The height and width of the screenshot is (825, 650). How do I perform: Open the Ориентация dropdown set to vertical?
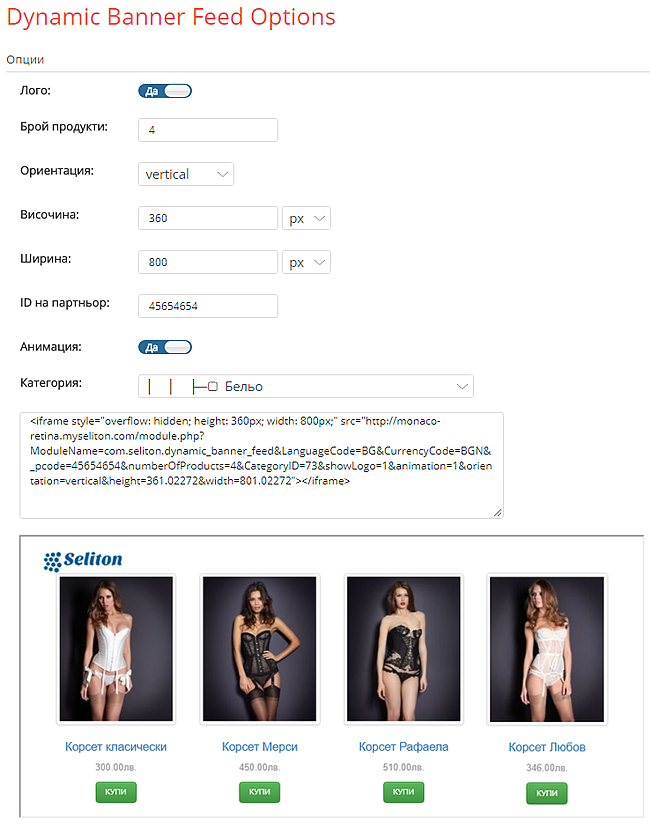(186, 174)
